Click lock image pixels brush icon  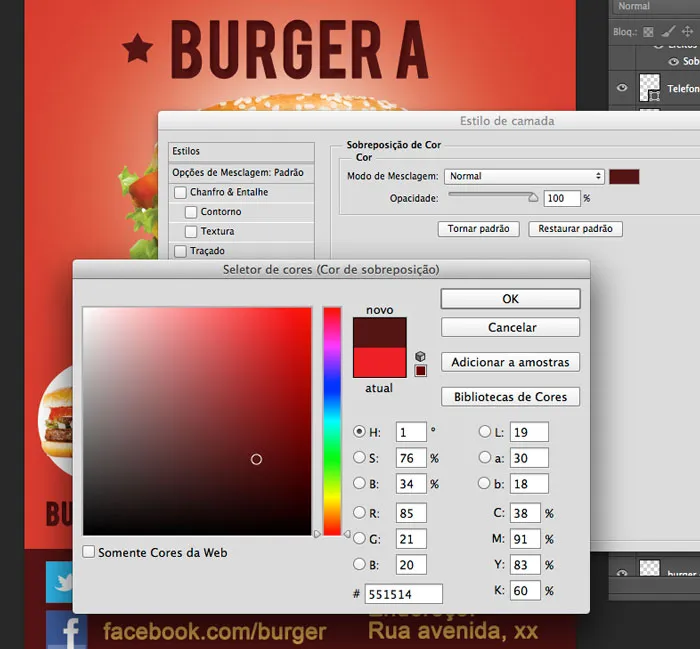click(668, 31)
